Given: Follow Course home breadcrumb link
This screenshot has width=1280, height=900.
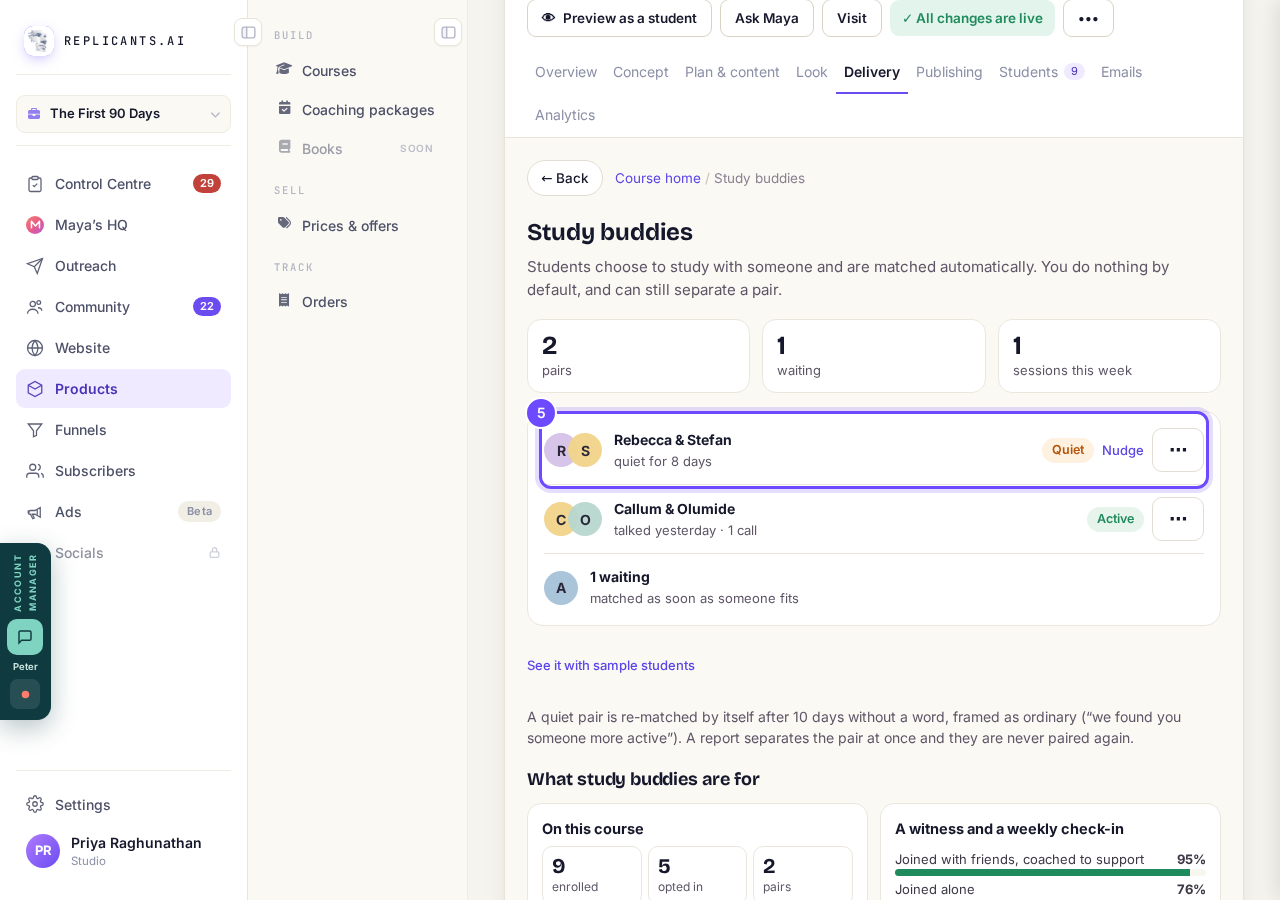Looking at the screenshot, I should pyautogui.click(x=658, y=178).
